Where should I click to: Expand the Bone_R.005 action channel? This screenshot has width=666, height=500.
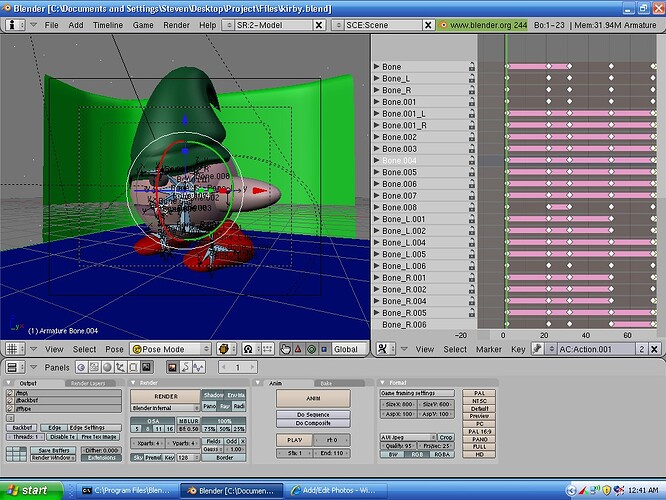click(376, 313)
